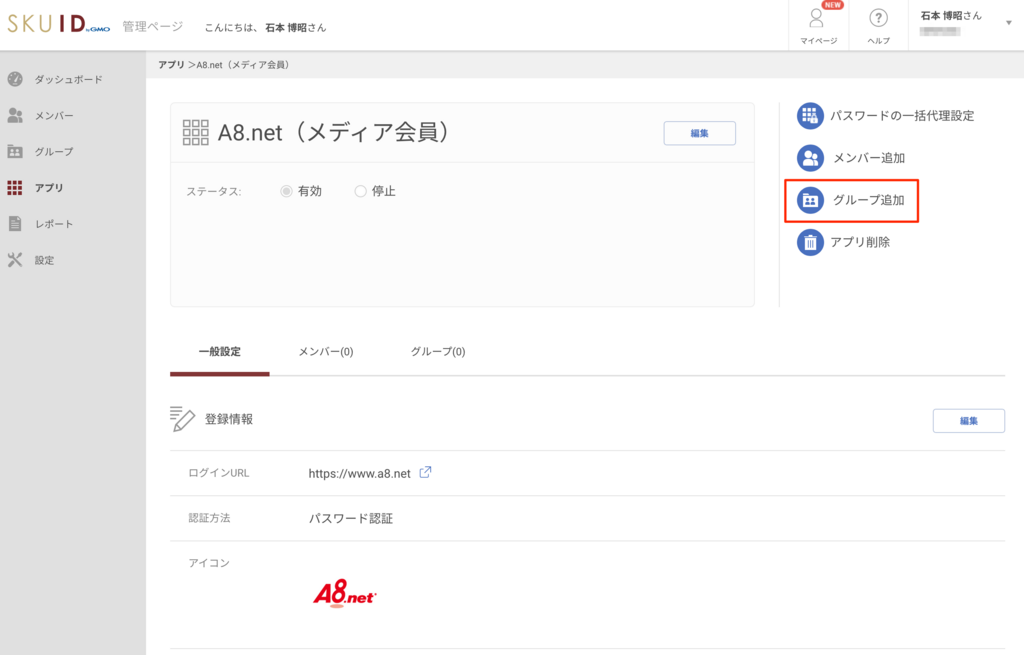Image resolution: width=1024 pixels, height=655 pixels.
Task: Open the Help question mark icon
Action: [878, 18]
